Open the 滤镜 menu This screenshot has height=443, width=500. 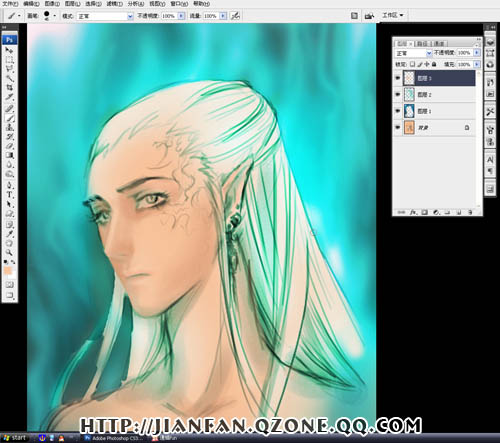click(x=114, y=4)
